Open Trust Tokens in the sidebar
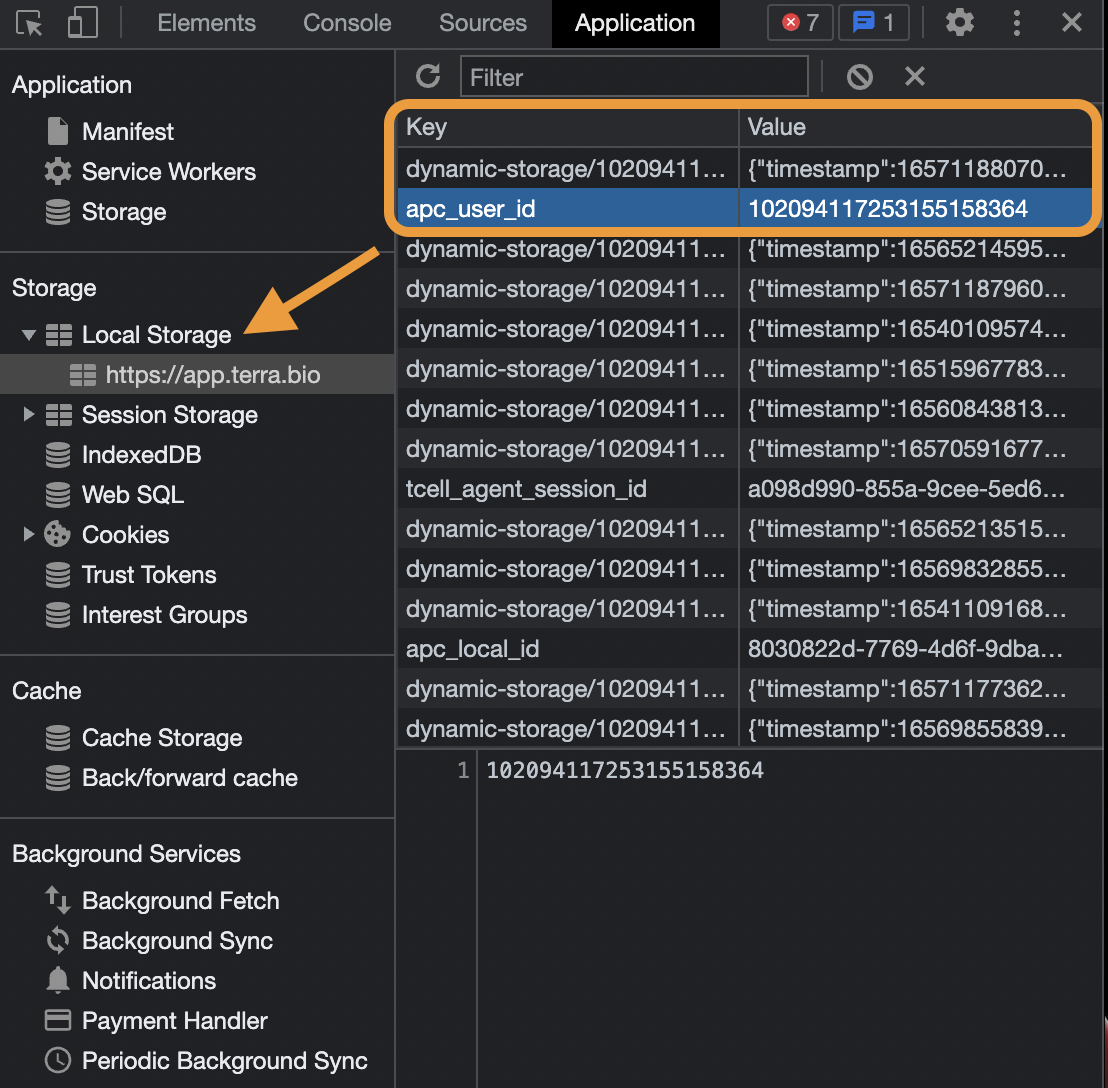This screenshot has width=1108, height=1088. tap(148, 574)
